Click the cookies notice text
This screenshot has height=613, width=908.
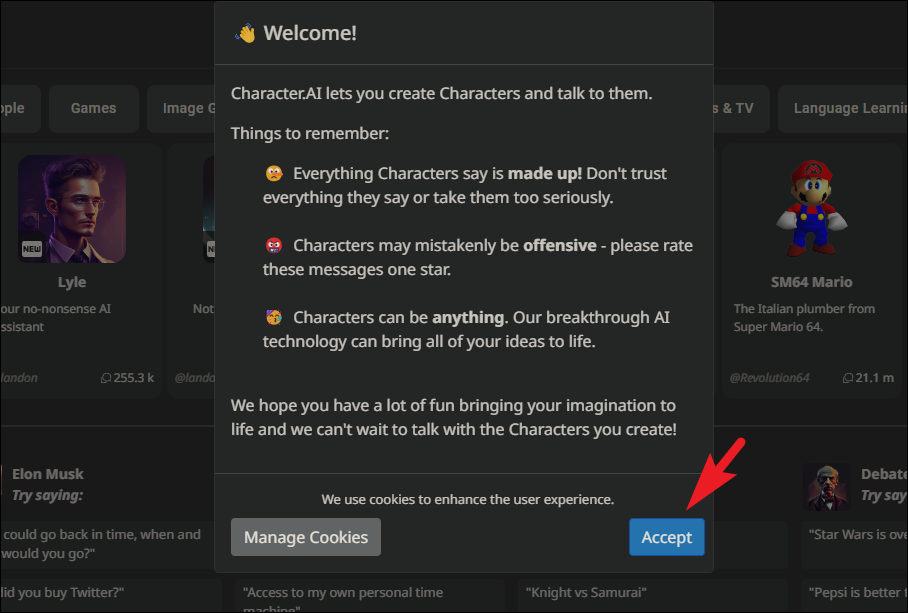[x=467, y=500]
